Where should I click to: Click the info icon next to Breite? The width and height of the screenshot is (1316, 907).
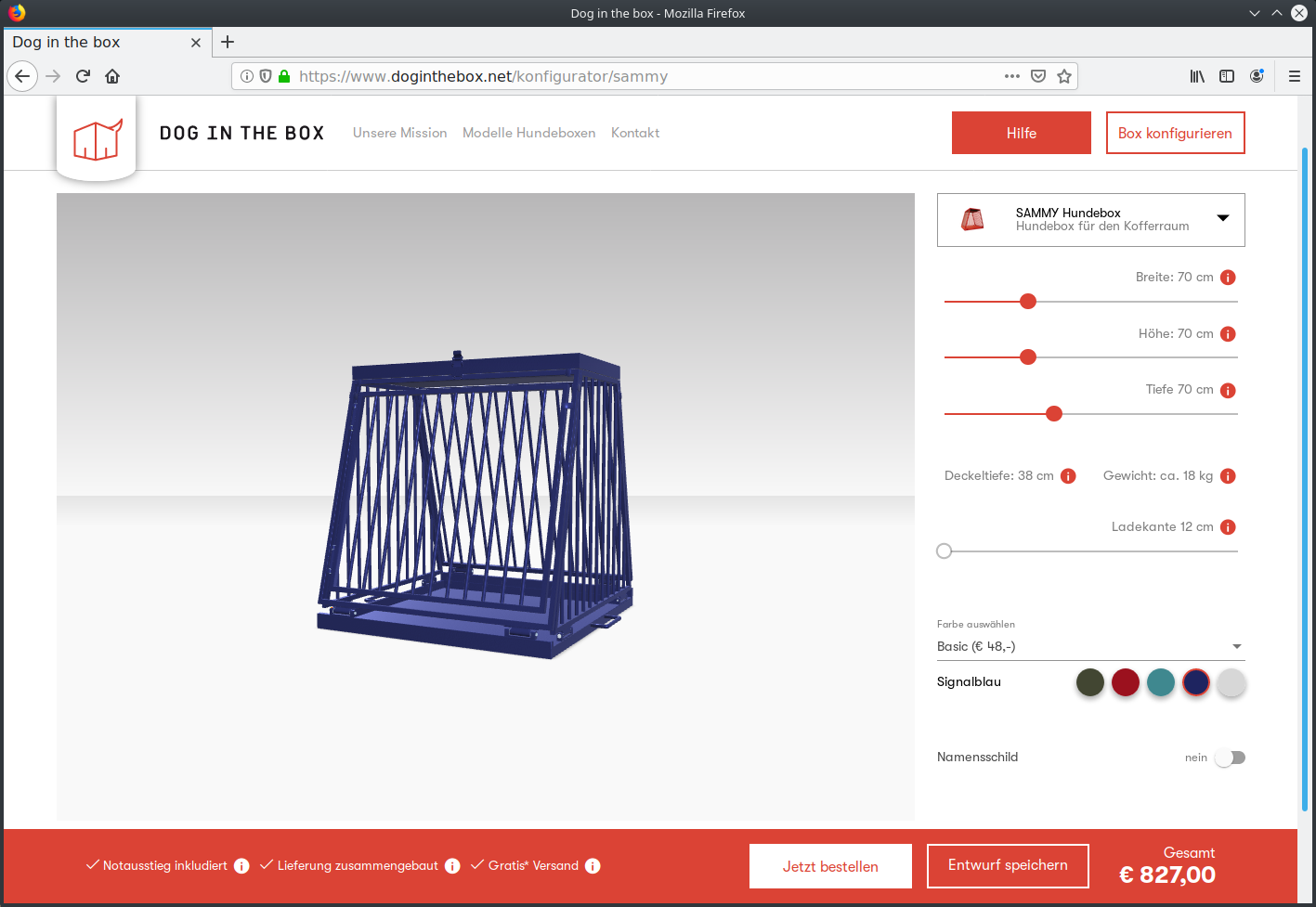[x=1228, y=278]
